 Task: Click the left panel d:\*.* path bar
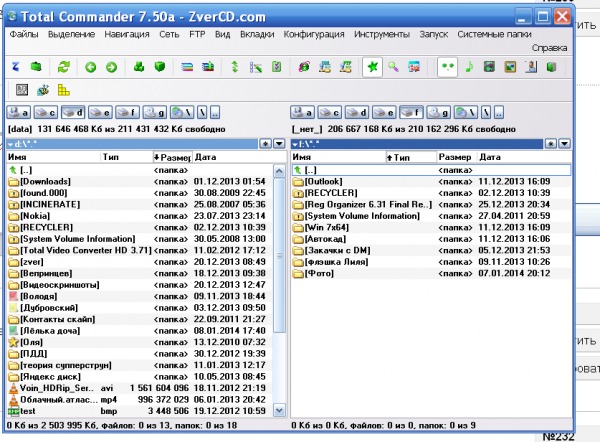[x=132, y=144]
